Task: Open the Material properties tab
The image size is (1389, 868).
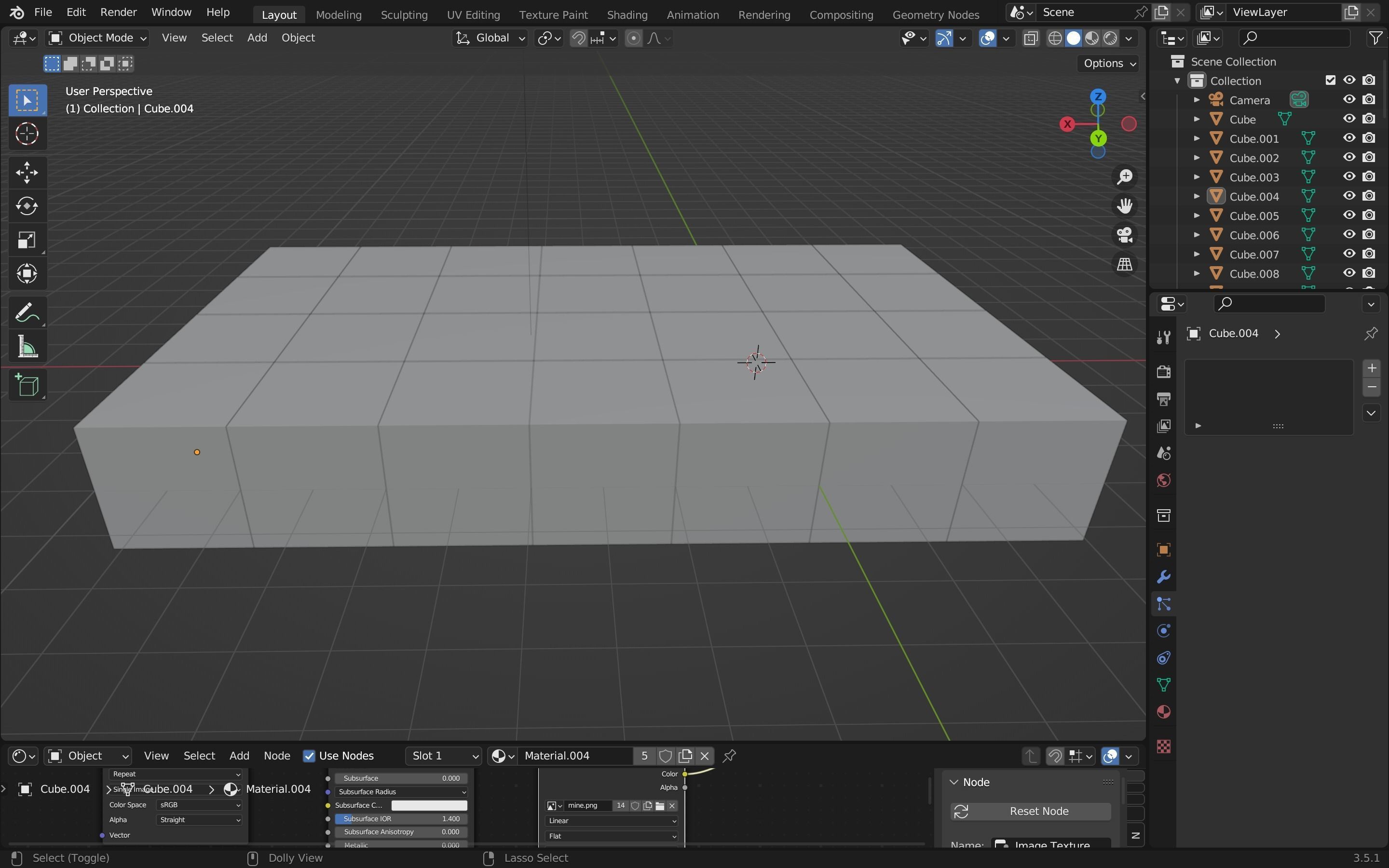Action: pos(1163,712)
